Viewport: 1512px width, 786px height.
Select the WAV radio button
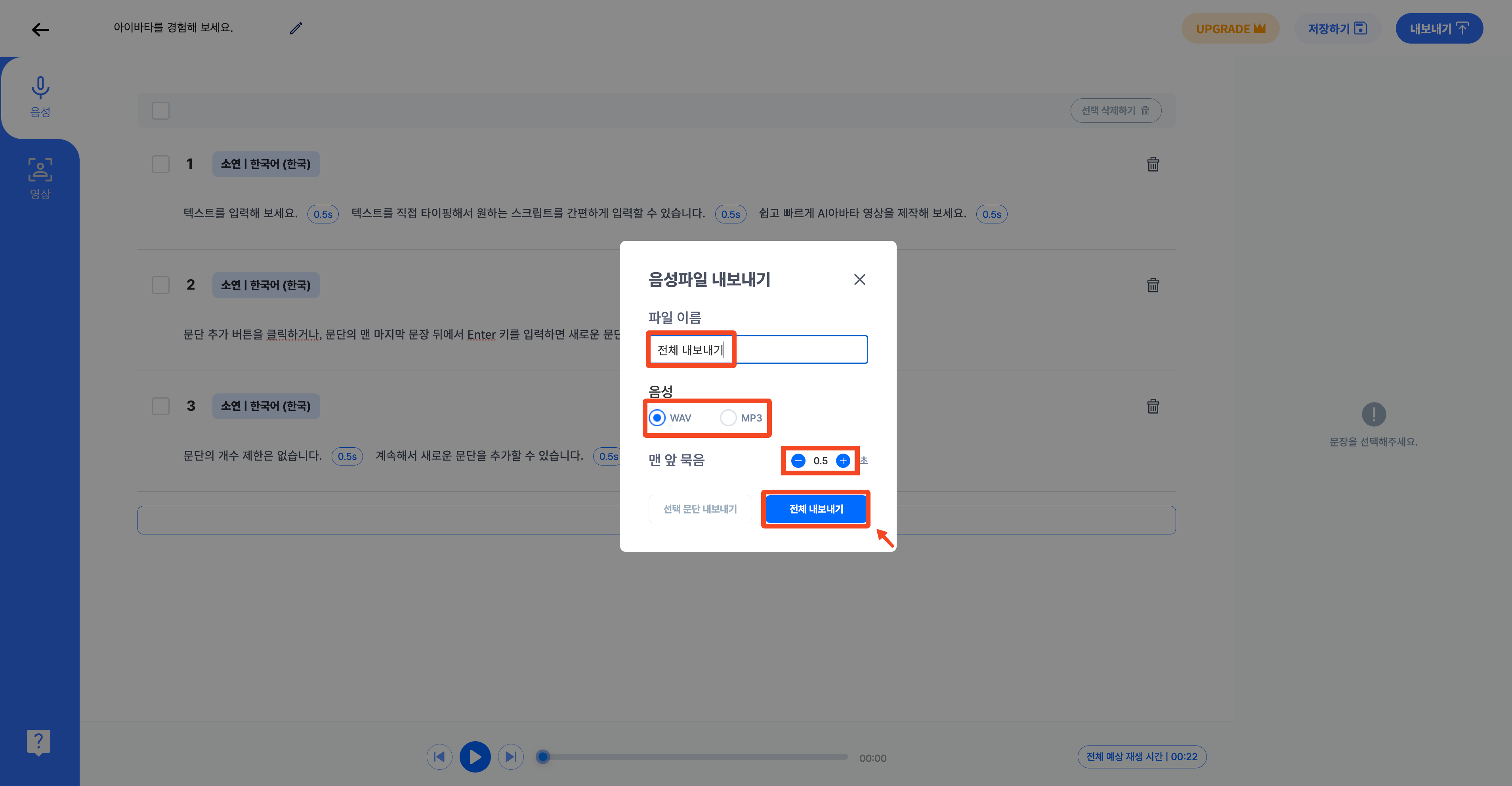[x=657, y=418]
